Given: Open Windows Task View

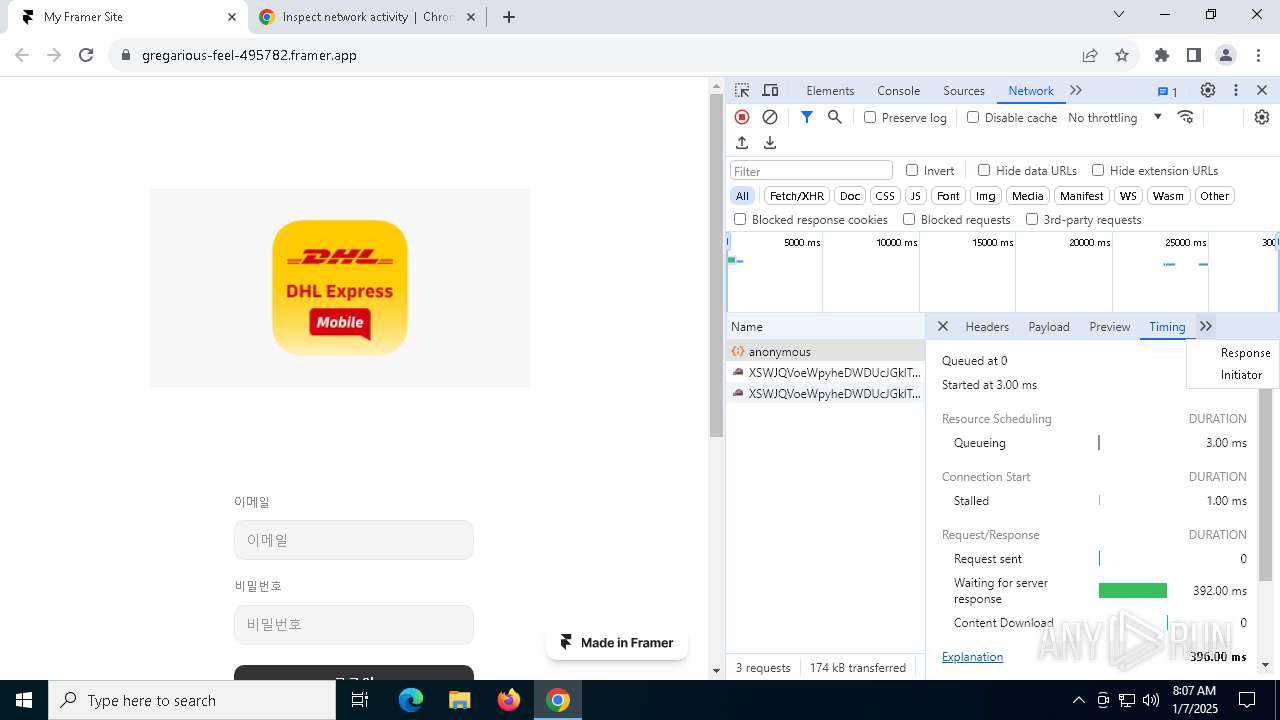Looking at the screenshot, I should coord(360,700).
